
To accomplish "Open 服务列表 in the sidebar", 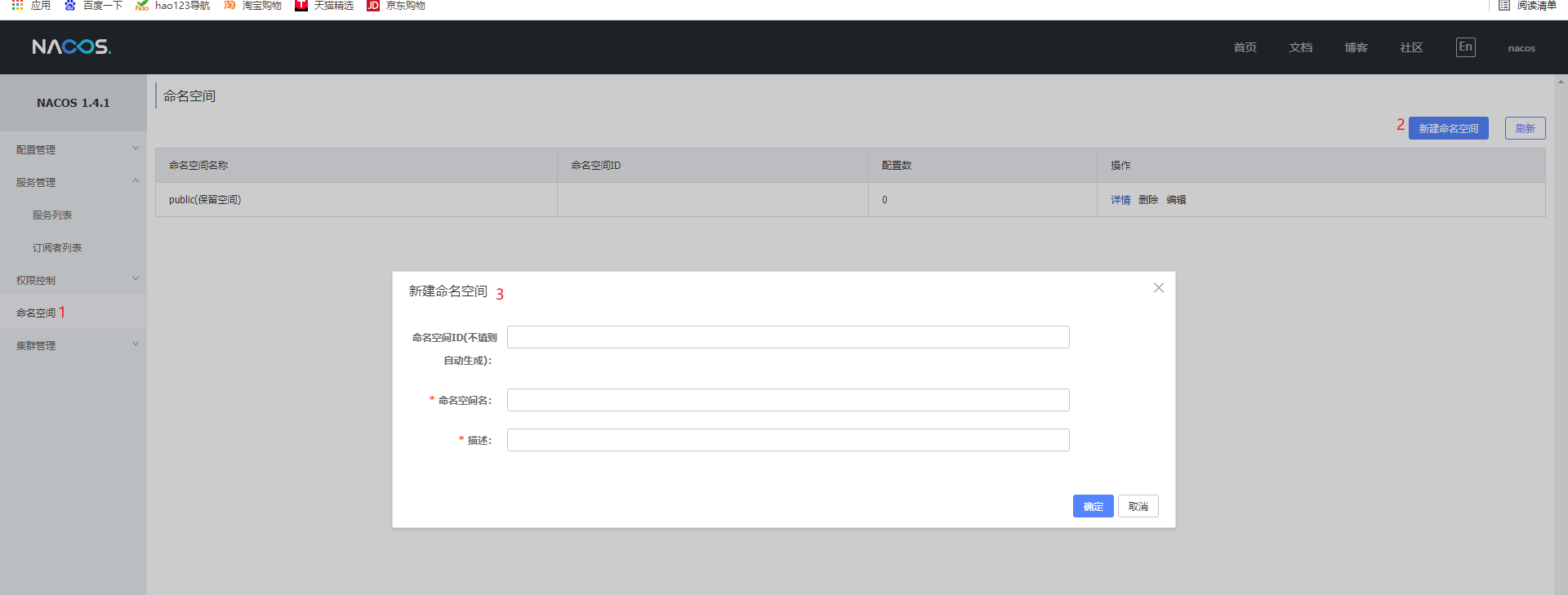I will click(x=52, y=215).
